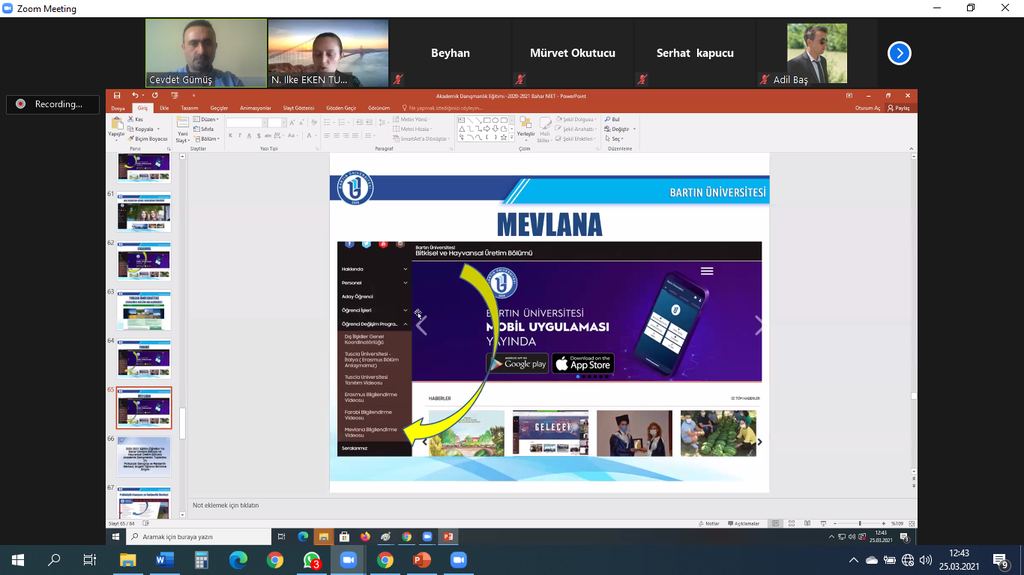Open Açıklamalar comments button

point(744,523)
